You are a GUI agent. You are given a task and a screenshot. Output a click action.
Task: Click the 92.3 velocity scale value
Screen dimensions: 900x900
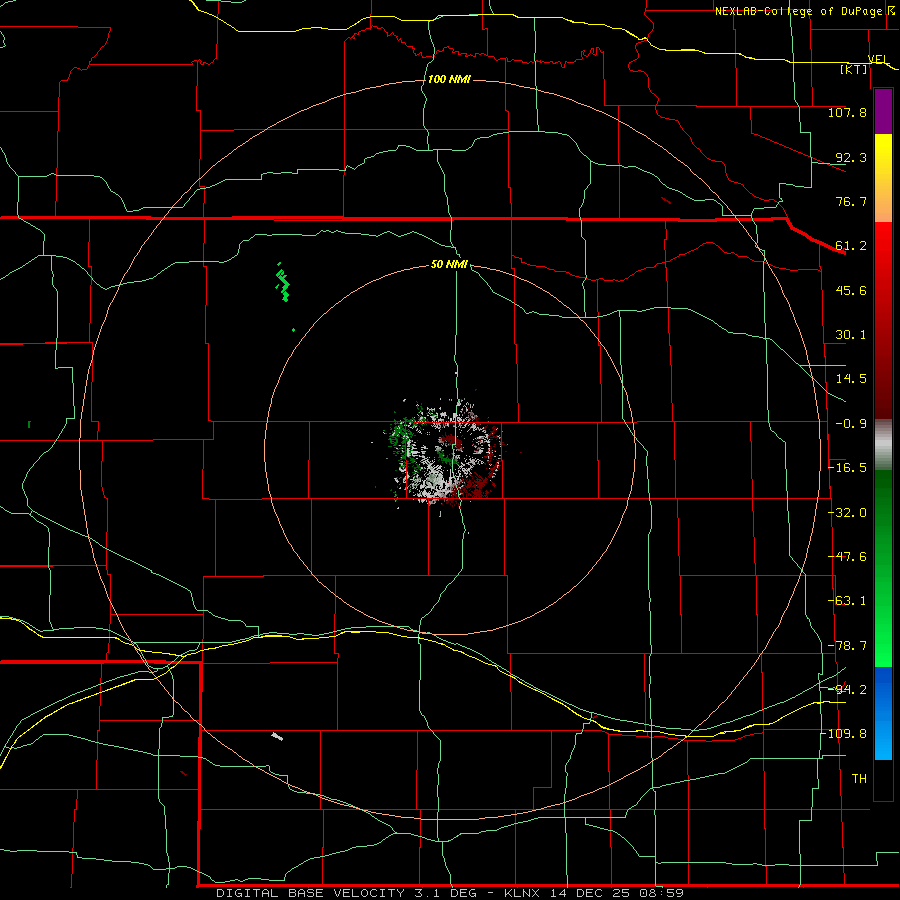[x=851, y=157]
